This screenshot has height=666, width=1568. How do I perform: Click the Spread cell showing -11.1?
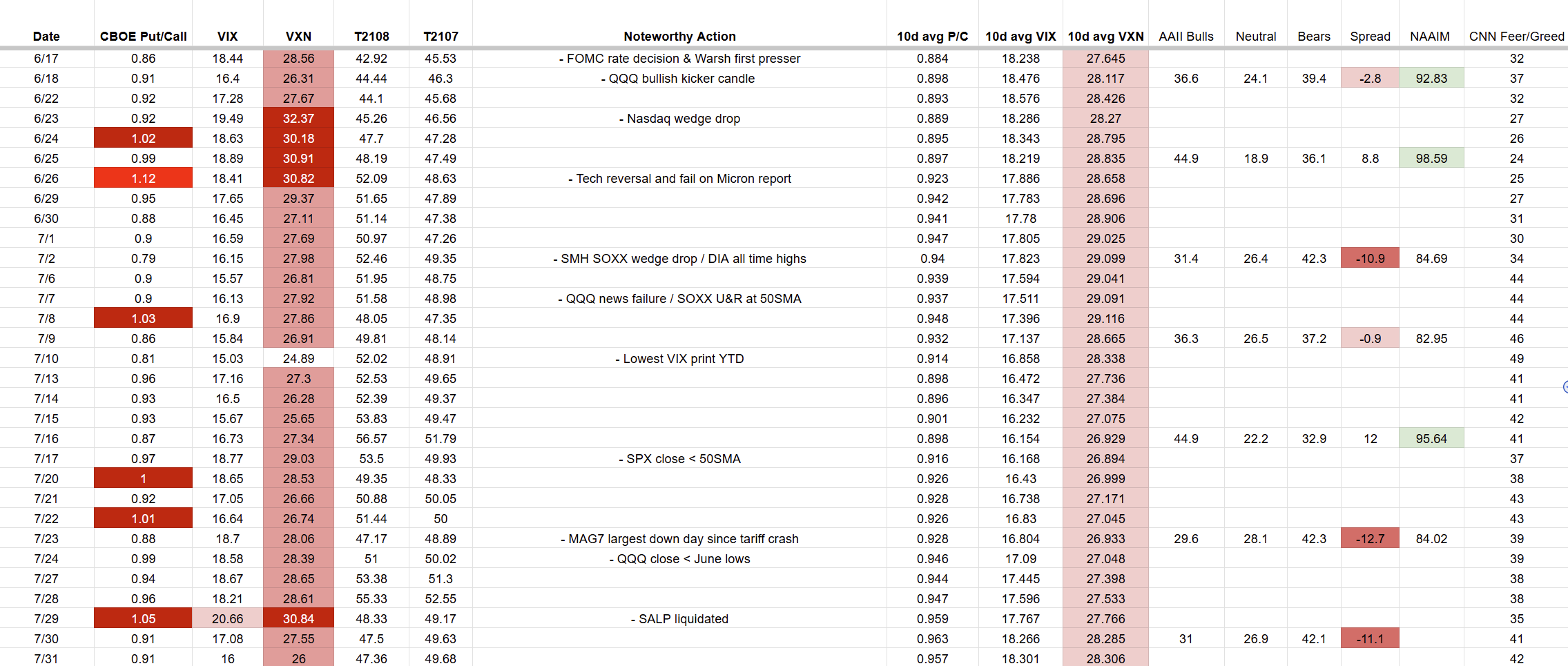(1370, 639)
